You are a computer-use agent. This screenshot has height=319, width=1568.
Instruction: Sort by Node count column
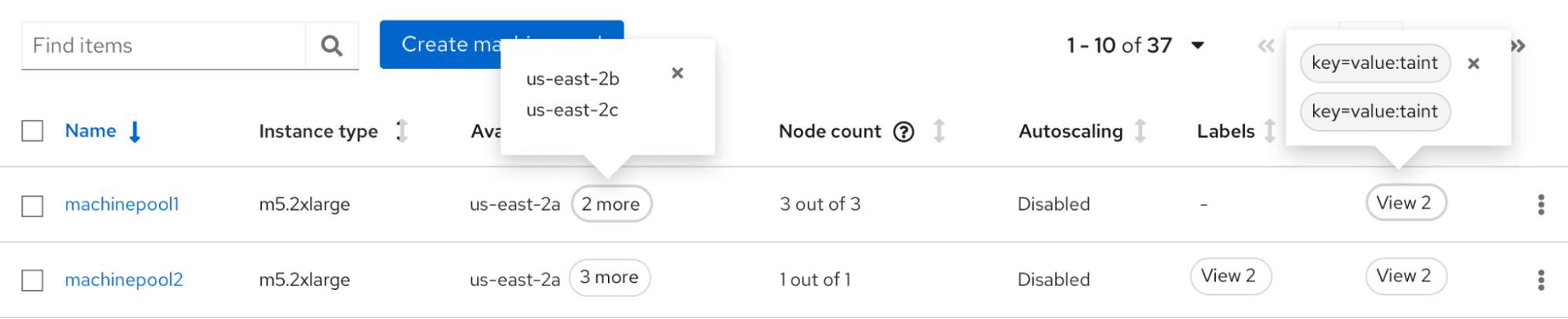tap(939, 131)
